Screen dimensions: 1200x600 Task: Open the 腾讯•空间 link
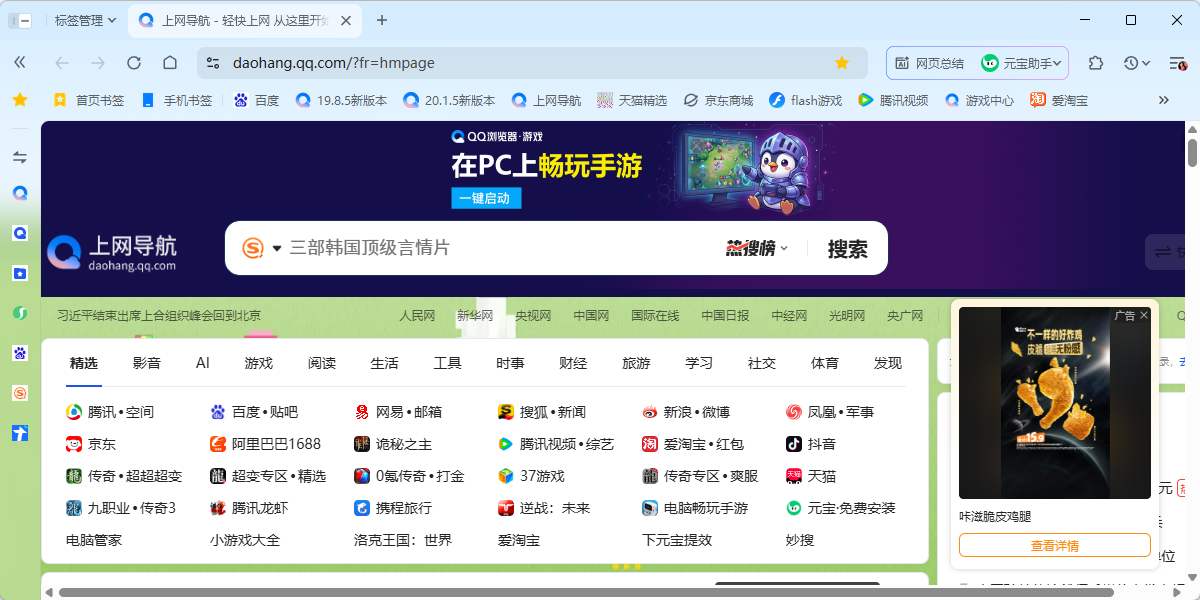coord(110,412)
